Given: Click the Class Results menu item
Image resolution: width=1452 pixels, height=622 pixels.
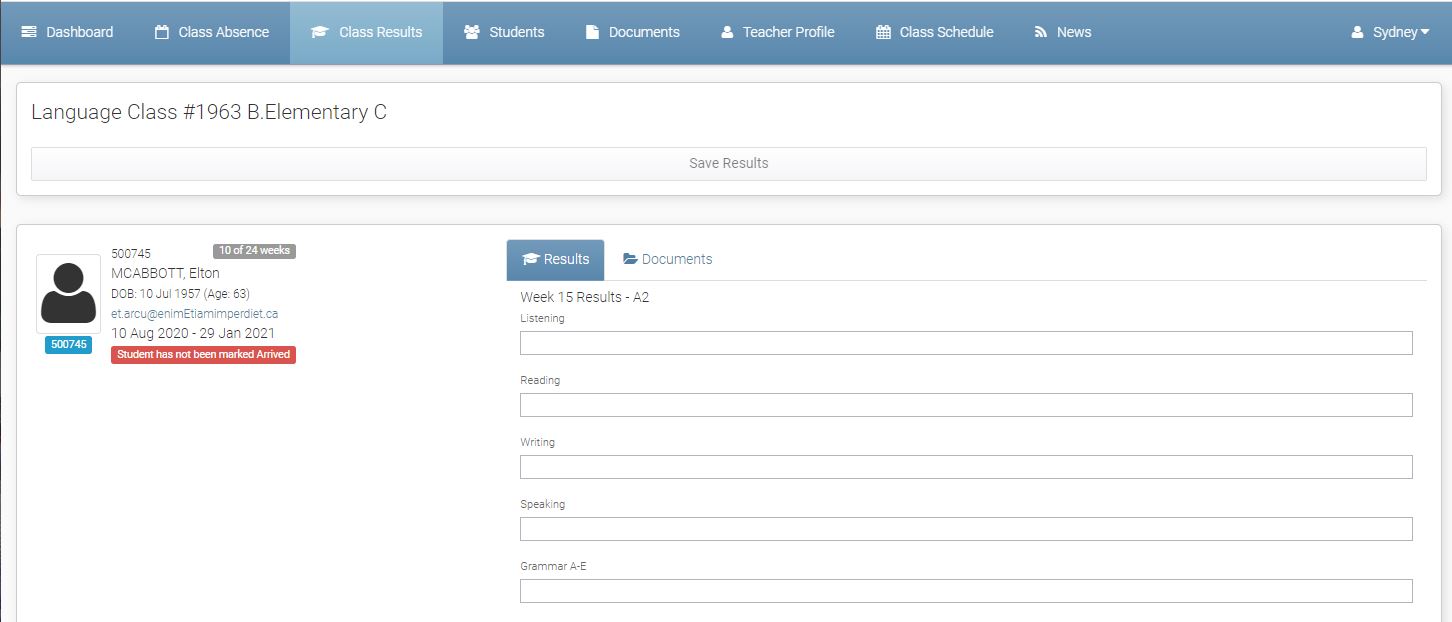Looking at the screenshot, I should click(366, 31).
